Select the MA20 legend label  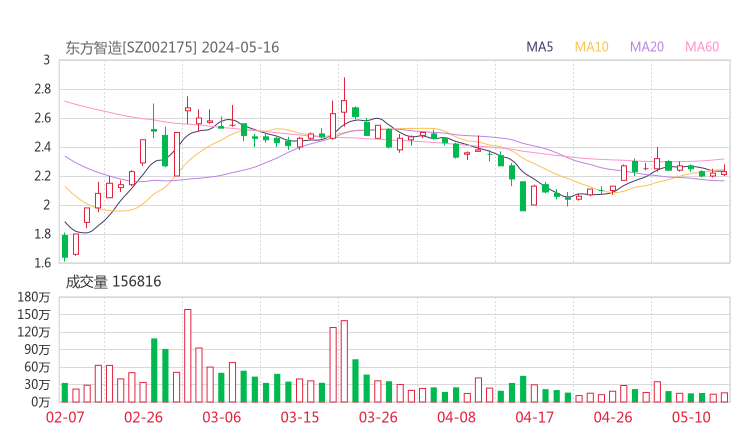tap(647, 47)
